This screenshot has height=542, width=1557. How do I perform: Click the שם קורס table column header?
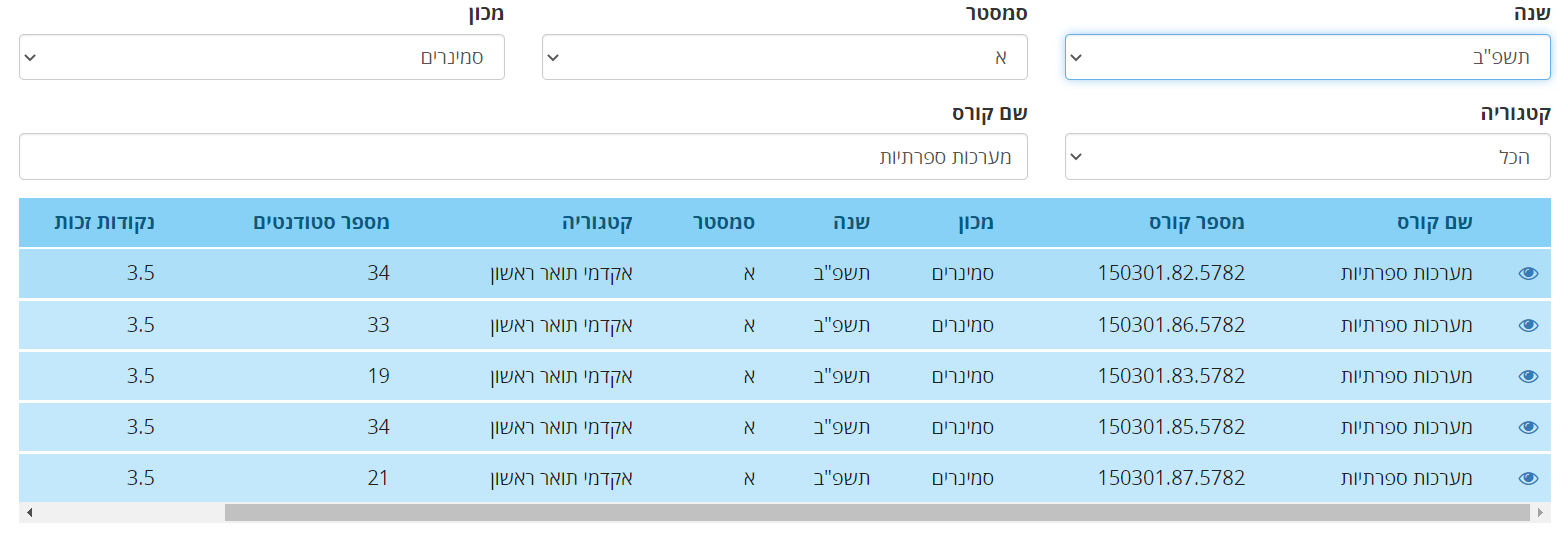pyautogui.click(x=1434, y=223)
